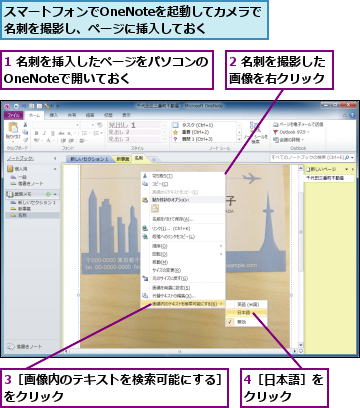Viewport: 360px width, 408px height.
Task: Open the 新しいセクション 1 section tab
Action: pos(88,159)
